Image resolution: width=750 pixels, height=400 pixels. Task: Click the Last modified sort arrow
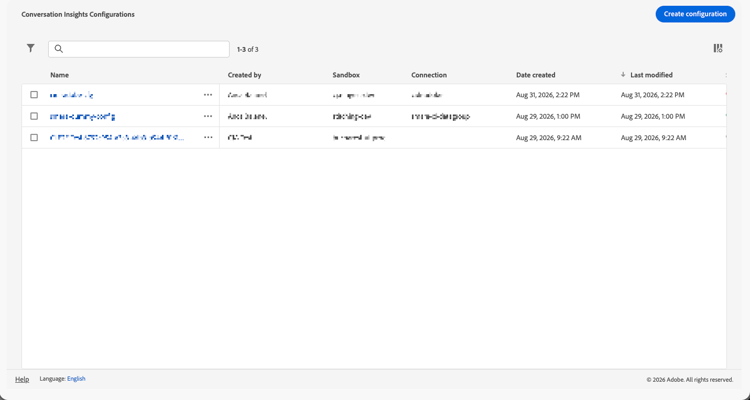click(623, 75)
